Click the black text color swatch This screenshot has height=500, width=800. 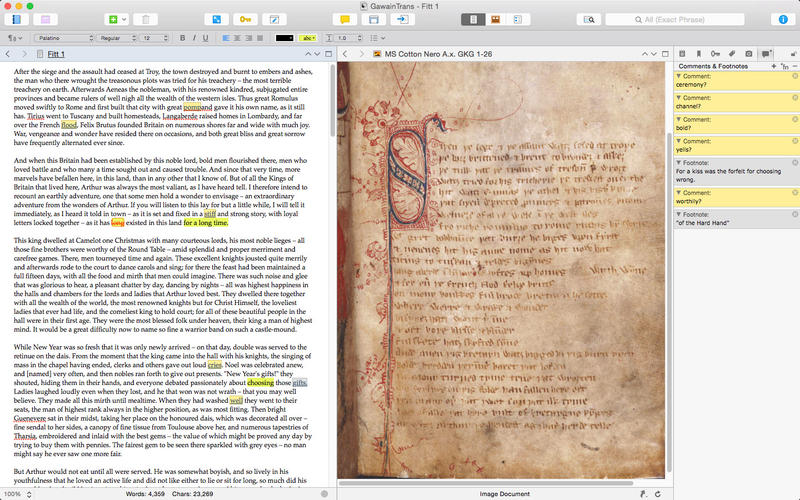click(x=285, y=38)
